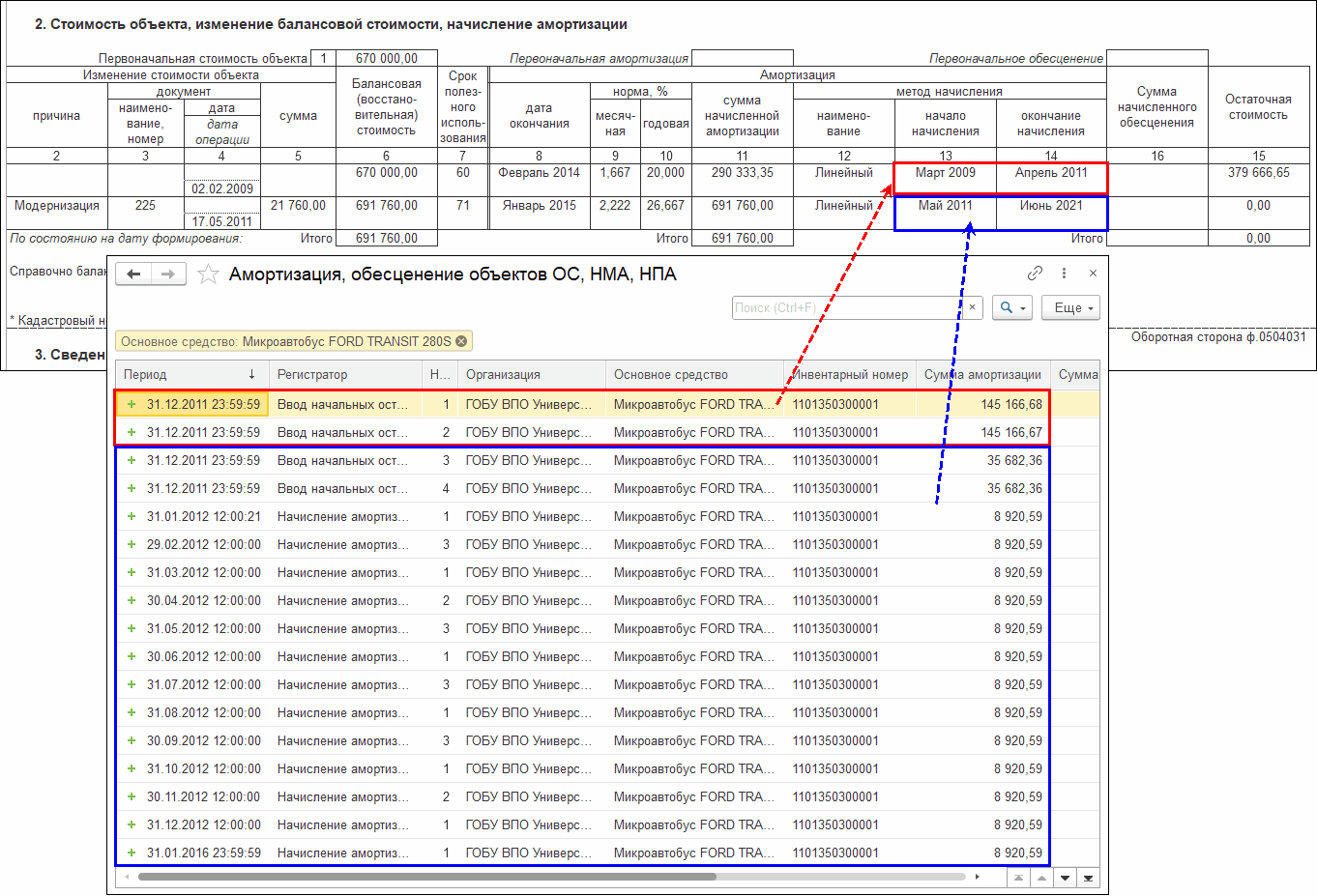1317x896 pixels.
Task: Click the Инвентарный номер column header
Action: click(850, 374)
